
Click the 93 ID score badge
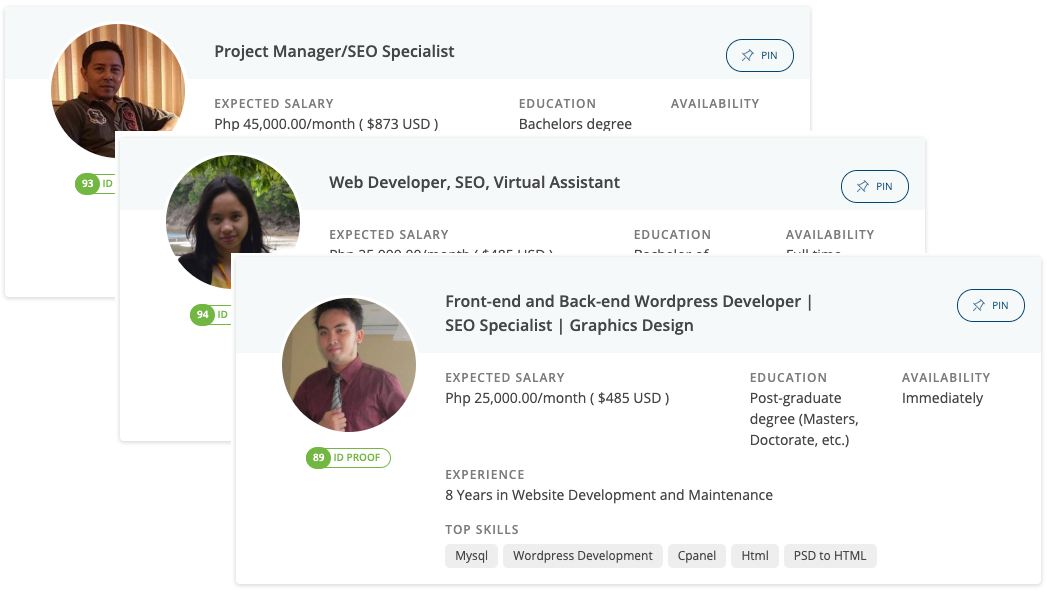coord(95,184)
